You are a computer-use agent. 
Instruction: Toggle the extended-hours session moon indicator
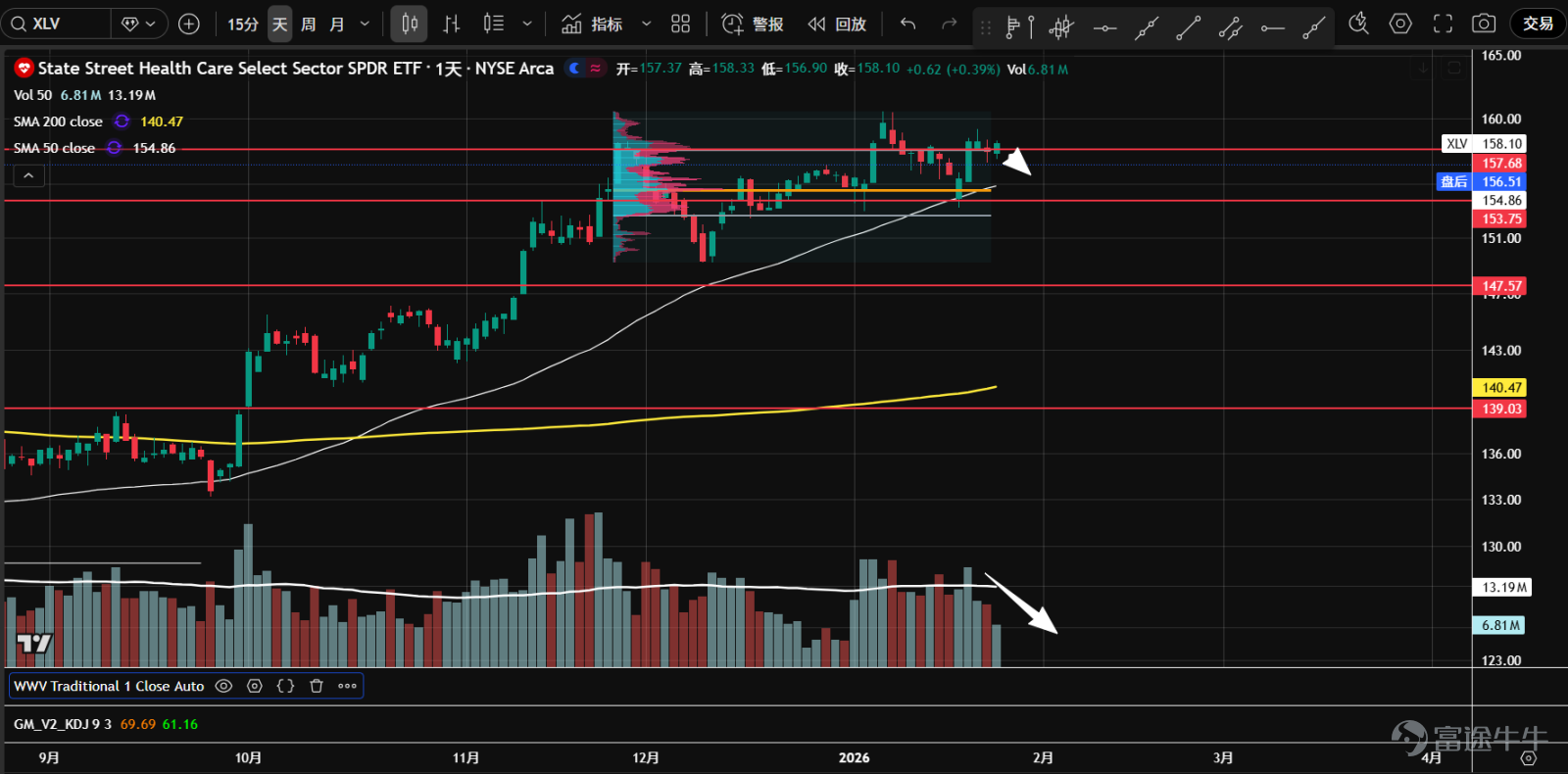coord(574,69)
